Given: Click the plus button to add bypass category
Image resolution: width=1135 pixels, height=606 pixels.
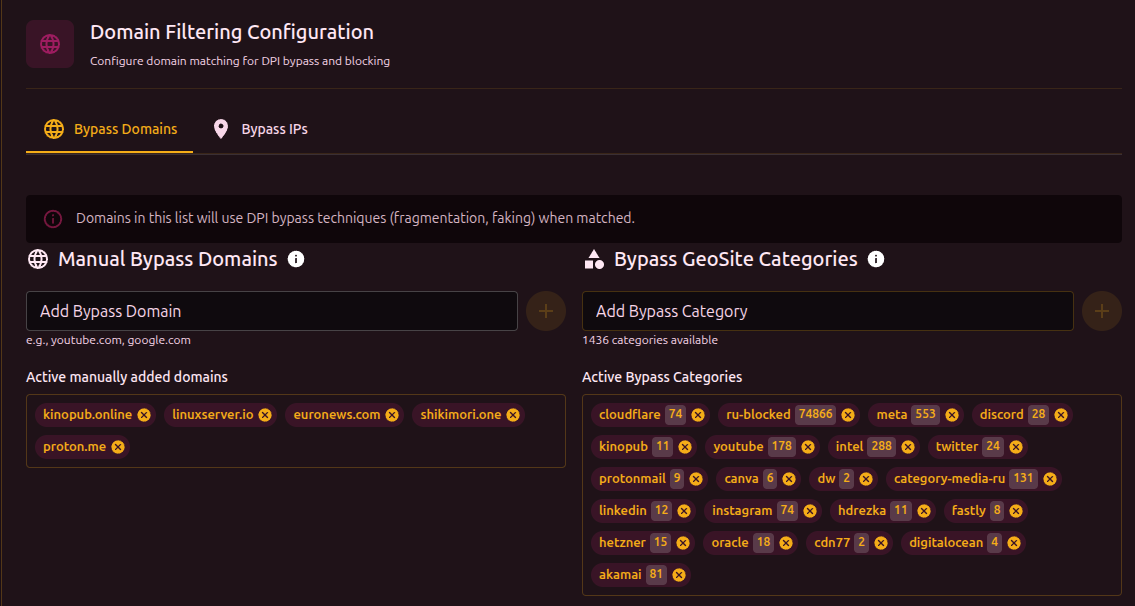Looking at the screenshot, I should click(1101, 311).
